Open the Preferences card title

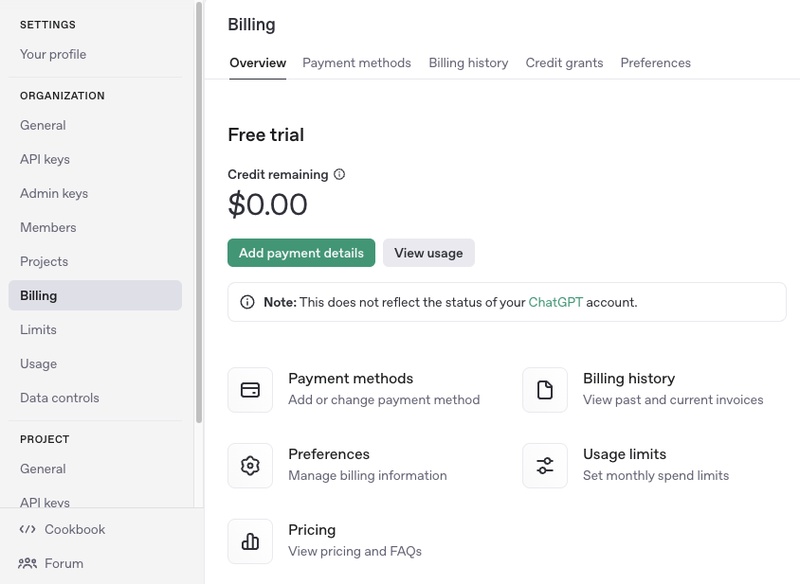point(329,454)
